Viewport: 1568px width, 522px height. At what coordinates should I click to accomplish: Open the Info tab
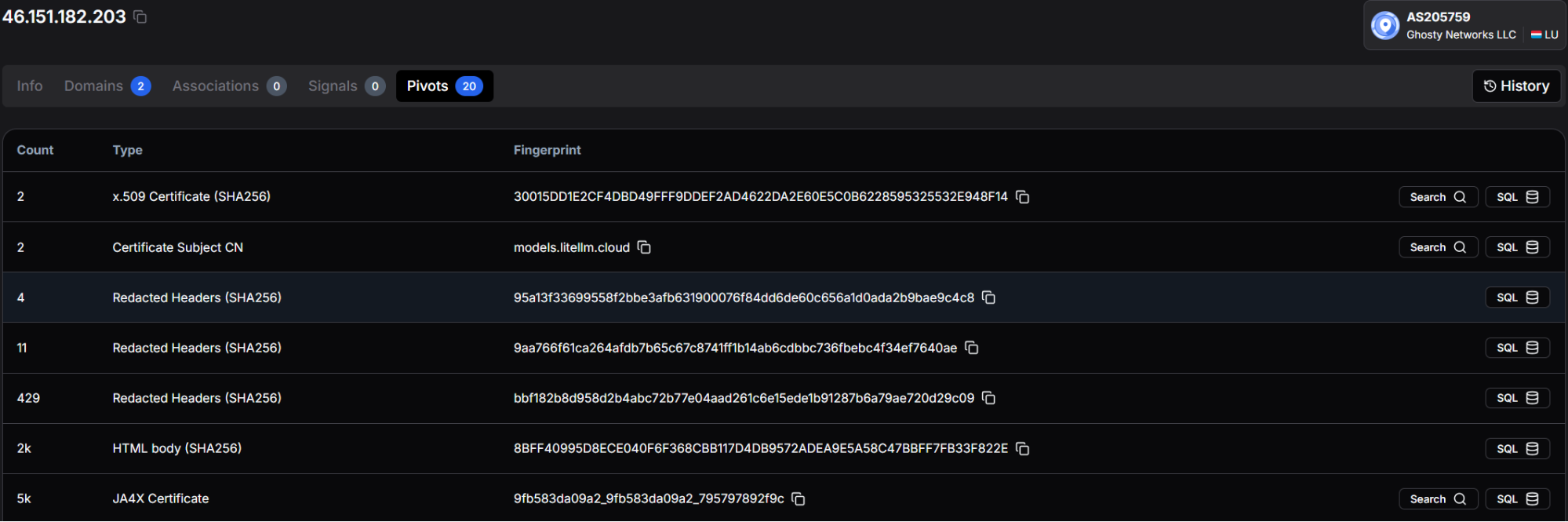pos(30,86)
